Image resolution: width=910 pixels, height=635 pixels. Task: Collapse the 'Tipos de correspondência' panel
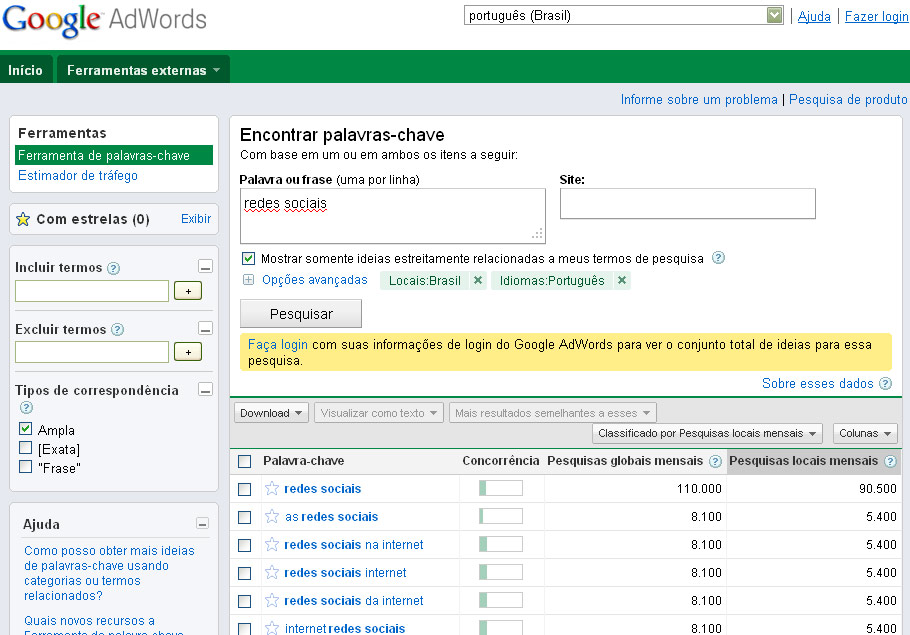205,390
